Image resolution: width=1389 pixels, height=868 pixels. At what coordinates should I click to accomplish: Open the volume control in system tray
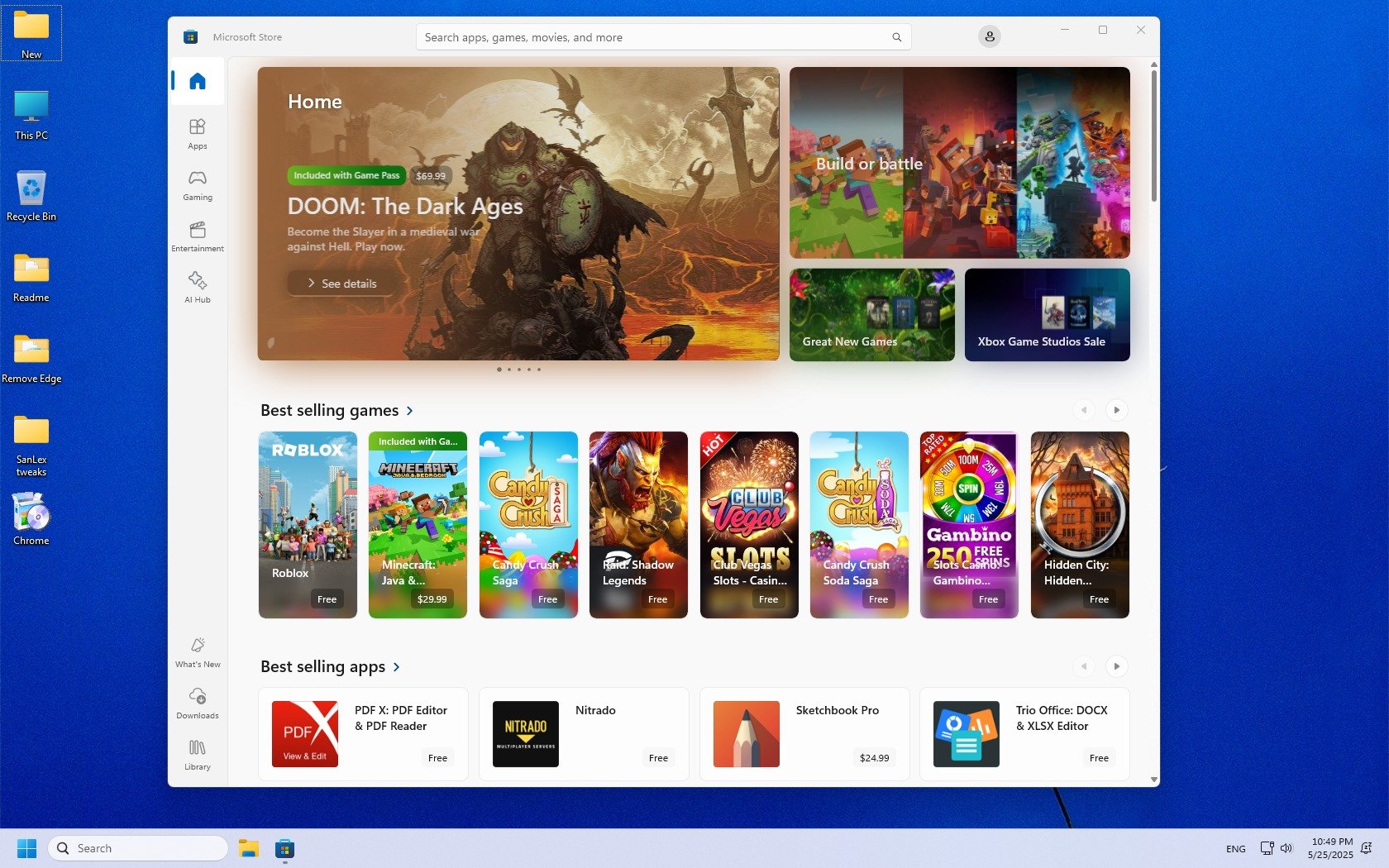[x=1286, y=848]
